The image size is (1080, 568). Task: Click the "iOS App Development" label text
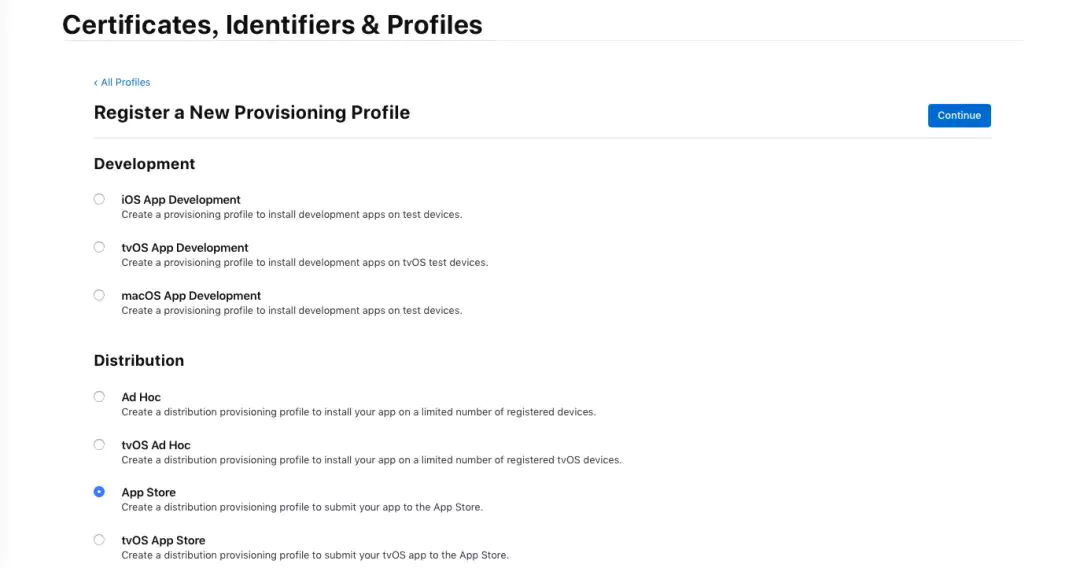click(181, 200)
